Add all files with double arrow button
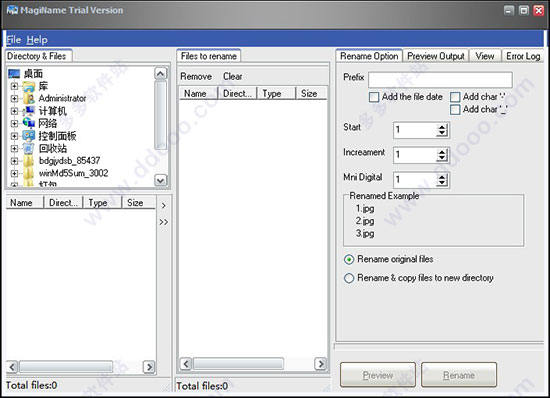Viewport: 550px width, 398px height. [163, 222]
